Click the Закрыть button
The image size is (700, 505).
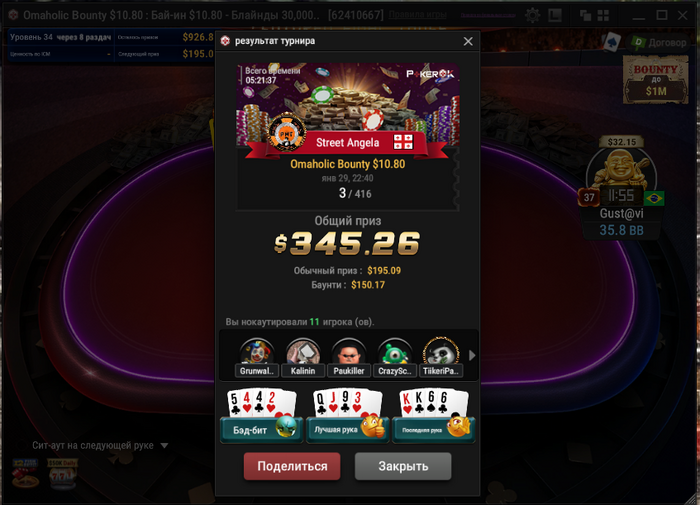[x=403, y=466]
